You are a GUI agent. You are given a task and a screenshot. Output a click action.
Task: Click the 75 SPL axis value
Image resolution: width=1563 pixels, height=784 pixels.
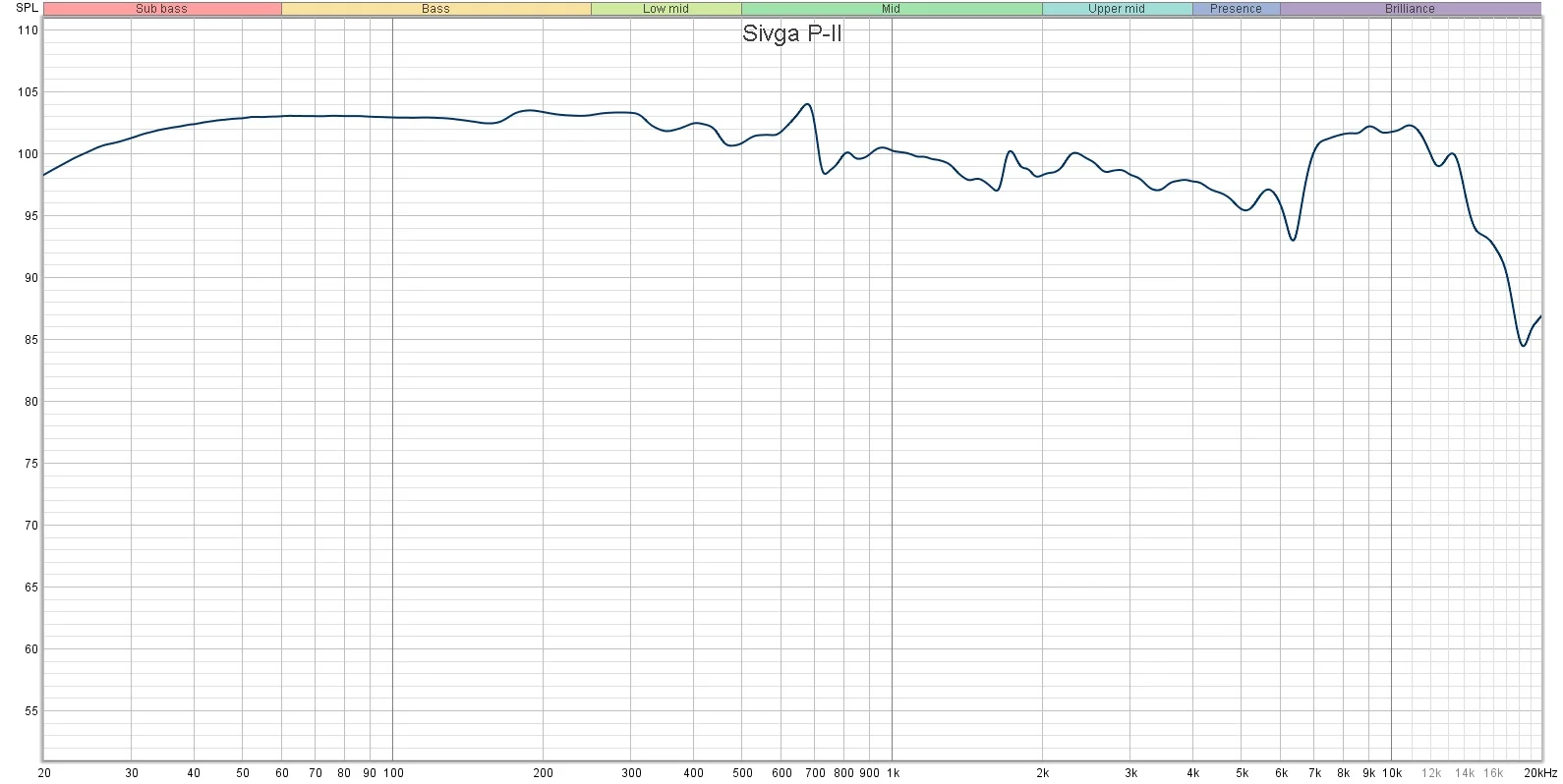click(x=30, y=464)
